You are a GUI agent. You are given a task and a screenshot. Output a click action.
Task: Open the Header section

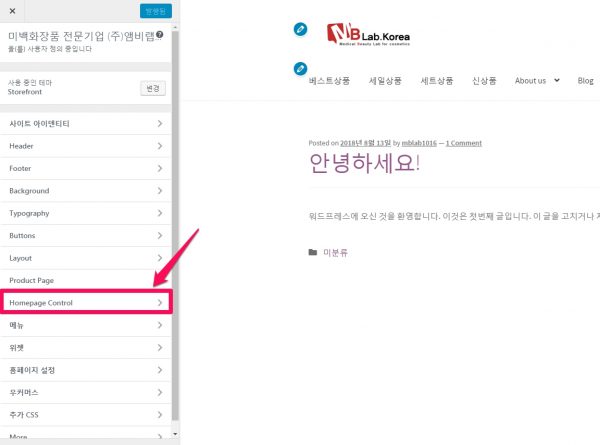point(86,146)
